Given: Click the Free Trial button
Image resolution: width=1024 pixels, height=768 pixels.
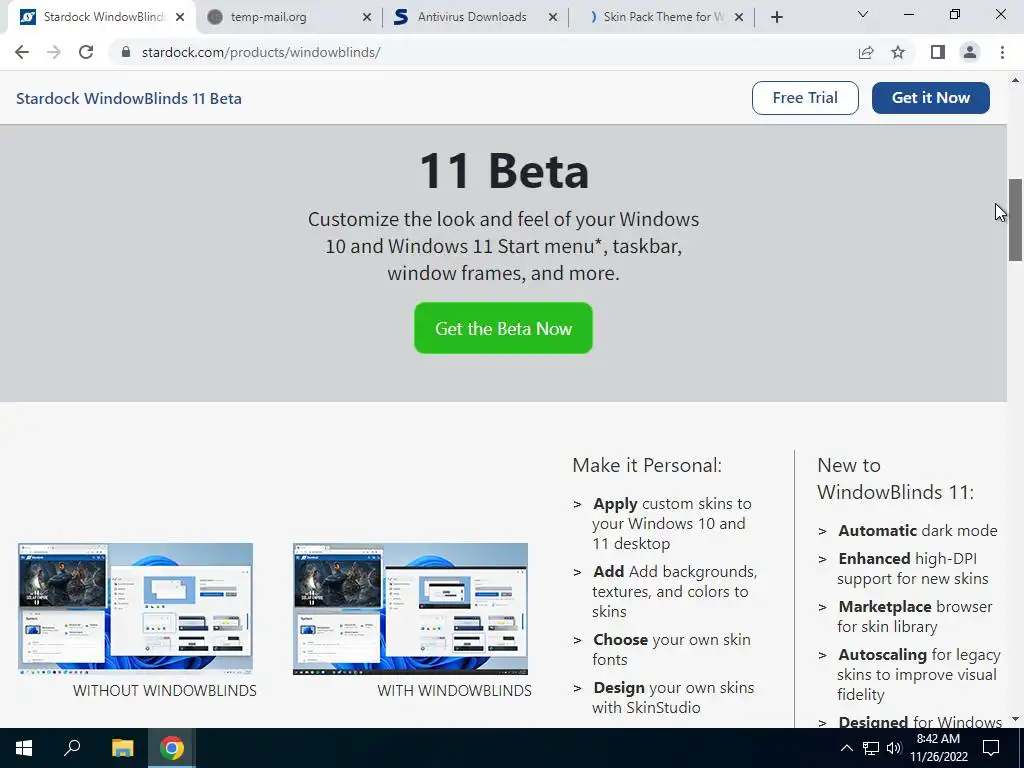Looking at the screenshot, I should (x=805, y=98).
